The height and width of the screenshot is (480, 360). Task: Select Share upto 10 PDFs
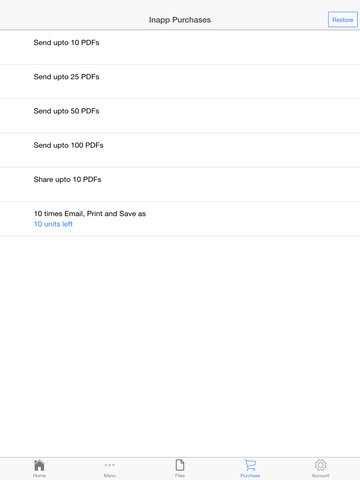coord(180,185)
